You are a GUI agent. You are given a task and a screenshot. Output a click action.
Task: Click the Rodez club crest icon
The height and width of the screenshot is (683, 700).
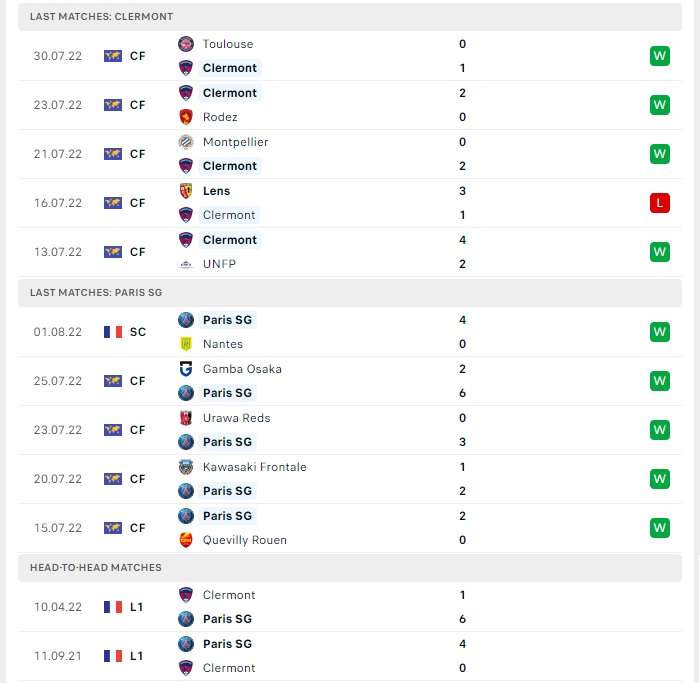point(186,117)
